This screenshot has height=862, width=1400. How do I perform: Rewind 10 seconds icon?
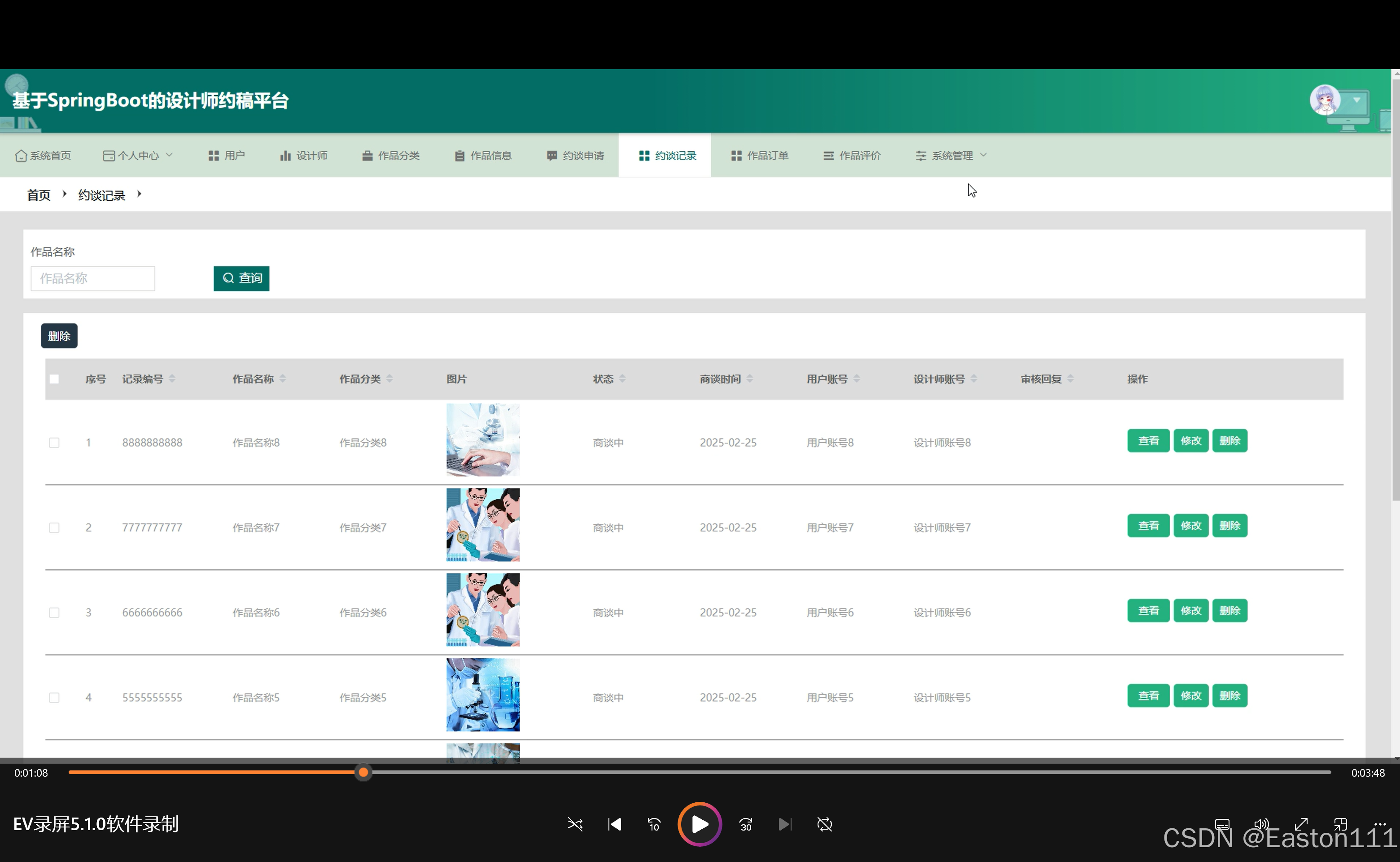(x=654, y=824)
